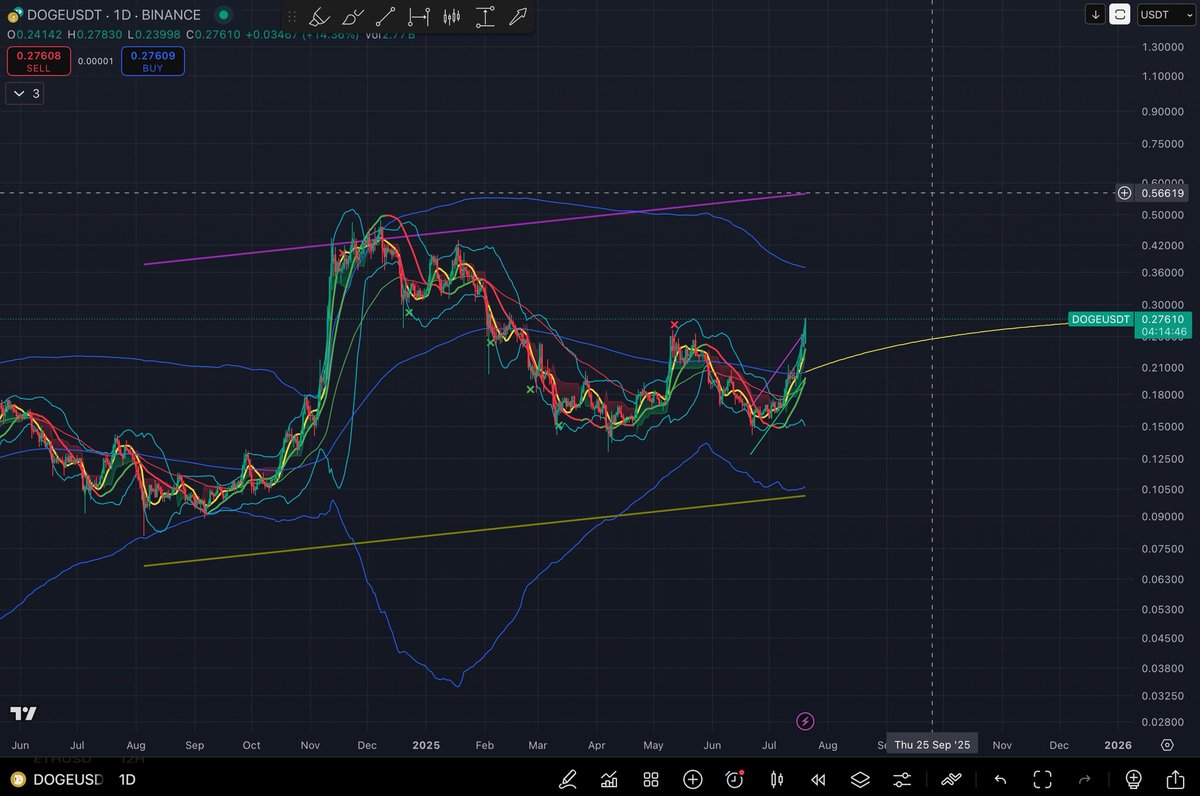Click the plus icon beside 0.56619 price
This screenshot has height=796, width=1200.
(1124, 192)
